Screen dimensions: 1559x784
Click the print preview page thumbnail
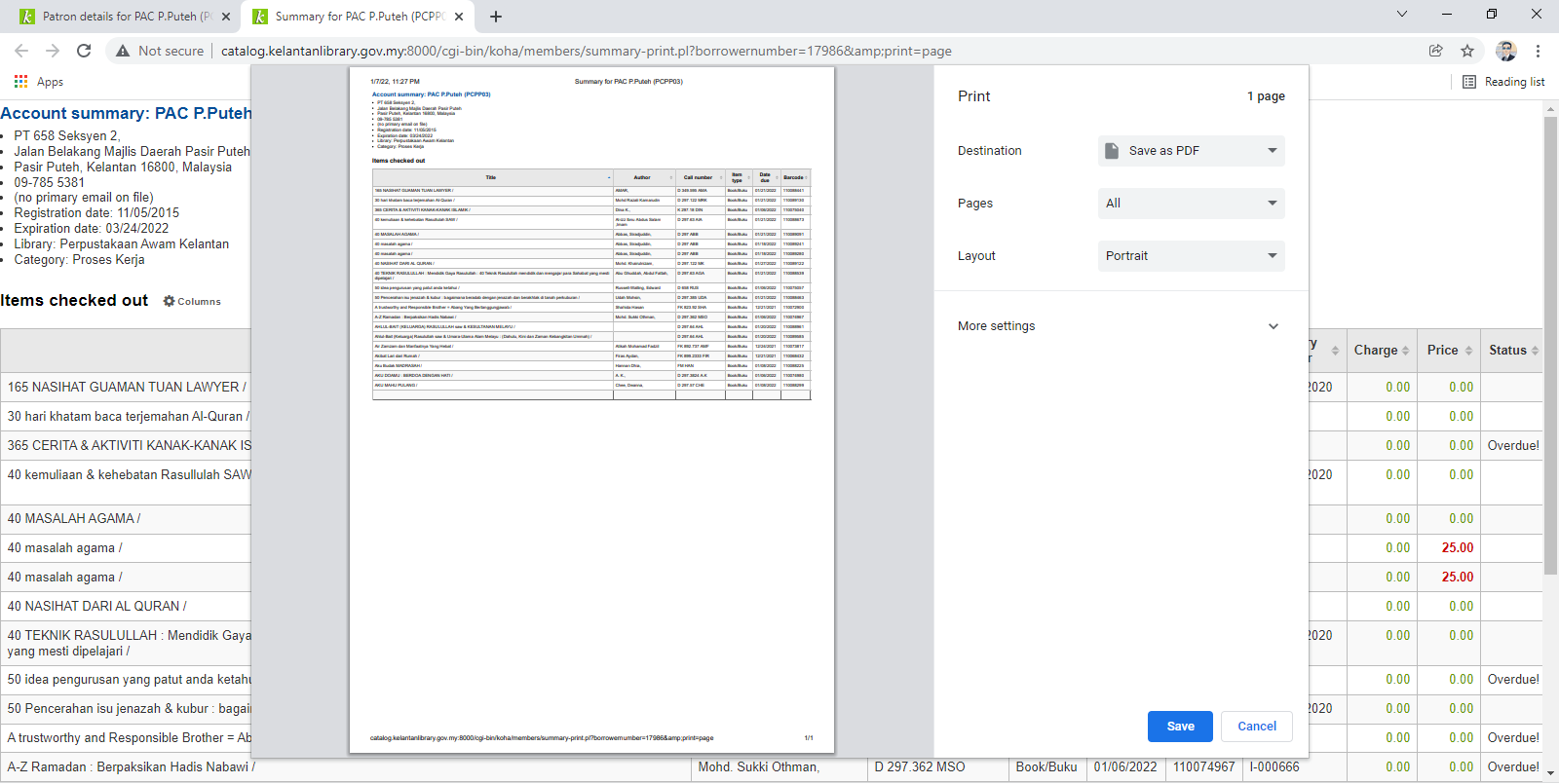point(591,409)
